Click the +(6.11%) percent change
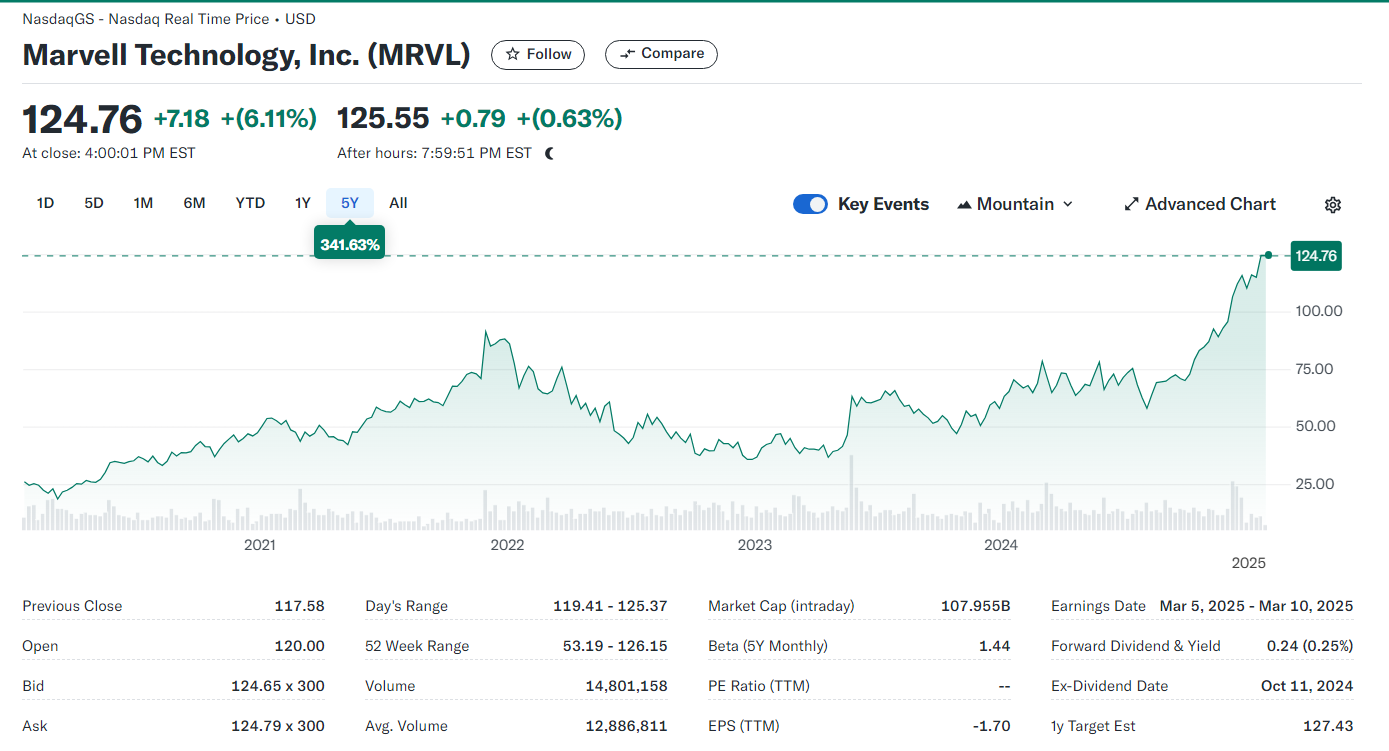 point(269,119)
